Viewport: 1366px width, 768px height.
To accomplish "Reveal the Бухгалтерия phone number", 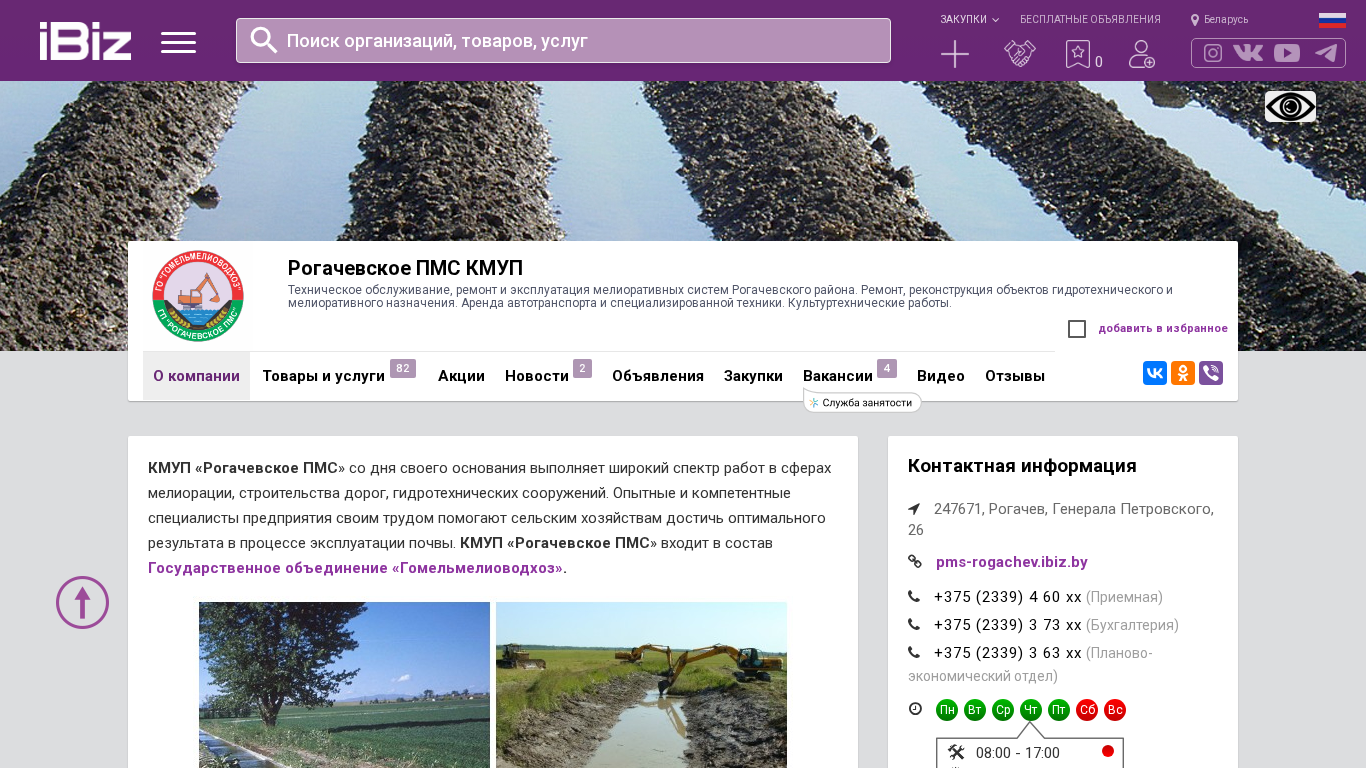I will pos(1008,625).
